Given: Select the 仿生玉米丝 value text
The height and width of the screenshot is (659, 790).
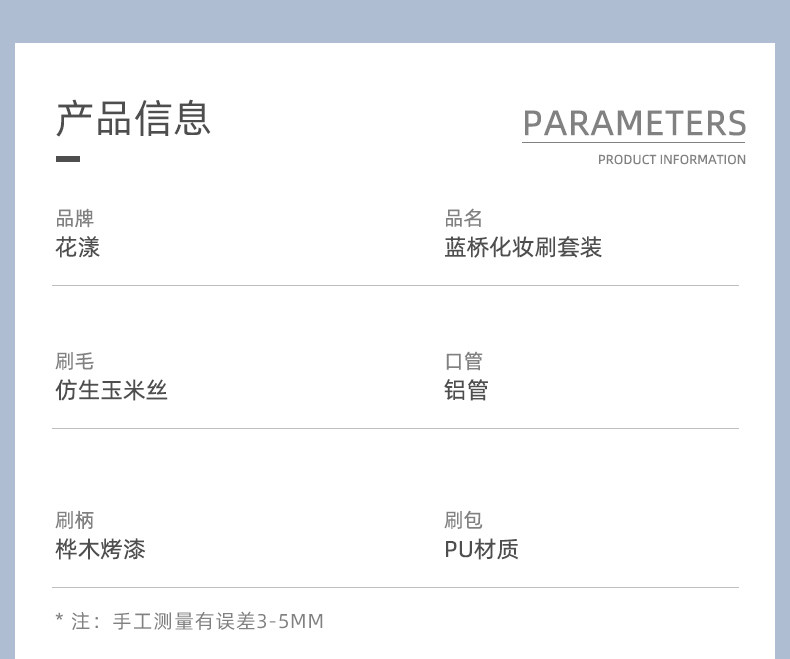Looking at the screenshot, I should pyautogui.click(x=111, y=391).
